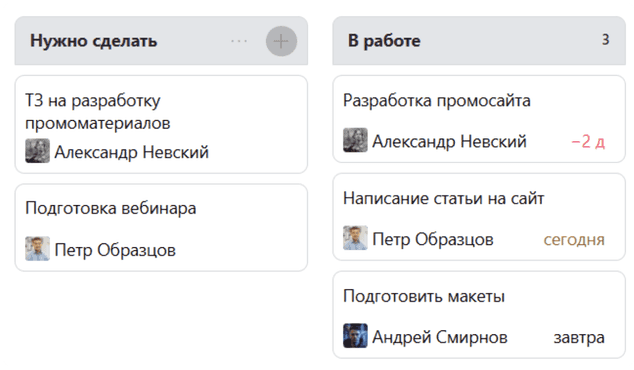Screen dimensions: 634x370
Task: Open the three-dots menu in Нужно сделать column
Action: [239, 41]
